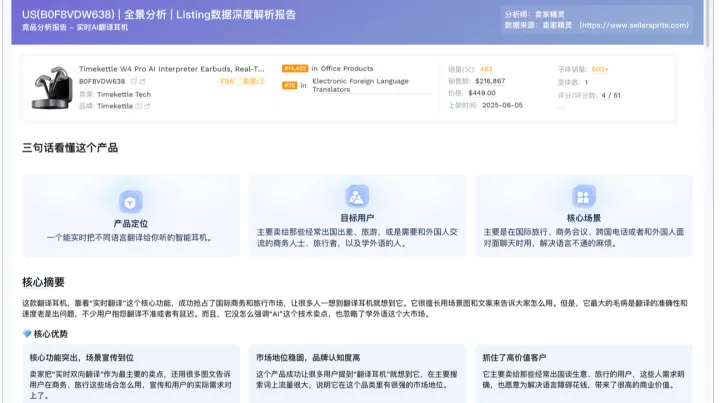Click child sales value 500+

tap(600, 69)
